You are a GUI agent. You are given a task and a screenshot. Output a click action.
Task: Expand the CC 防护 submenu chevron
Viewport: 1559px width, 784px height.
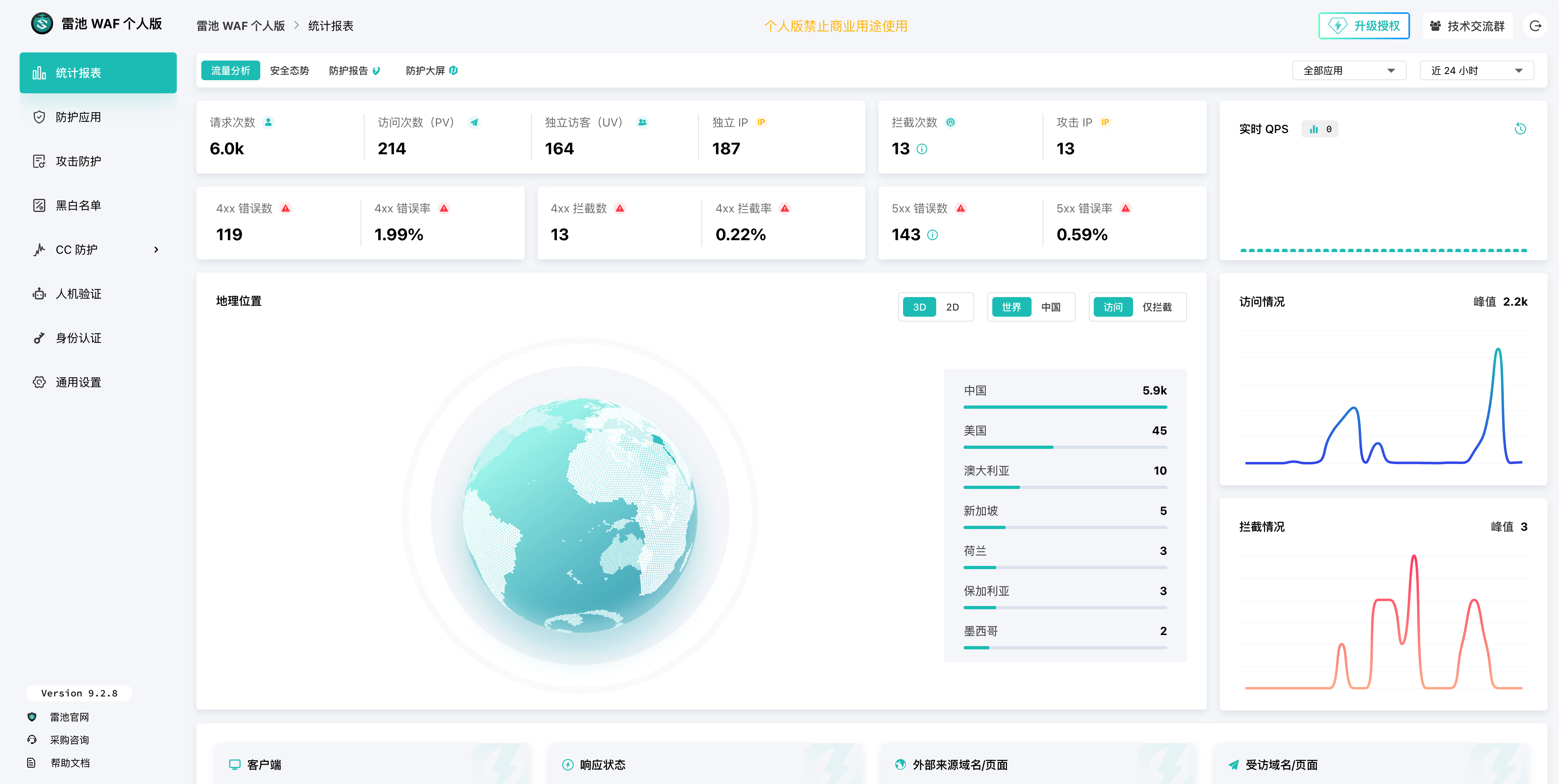click(156, 250)
